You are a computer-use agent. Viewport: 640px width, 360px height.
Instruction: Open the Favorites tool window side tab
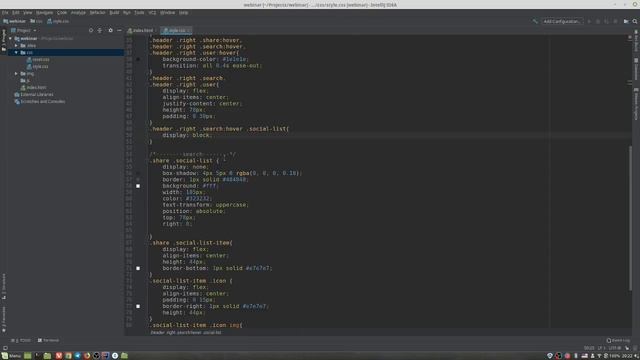coord(4,319)
